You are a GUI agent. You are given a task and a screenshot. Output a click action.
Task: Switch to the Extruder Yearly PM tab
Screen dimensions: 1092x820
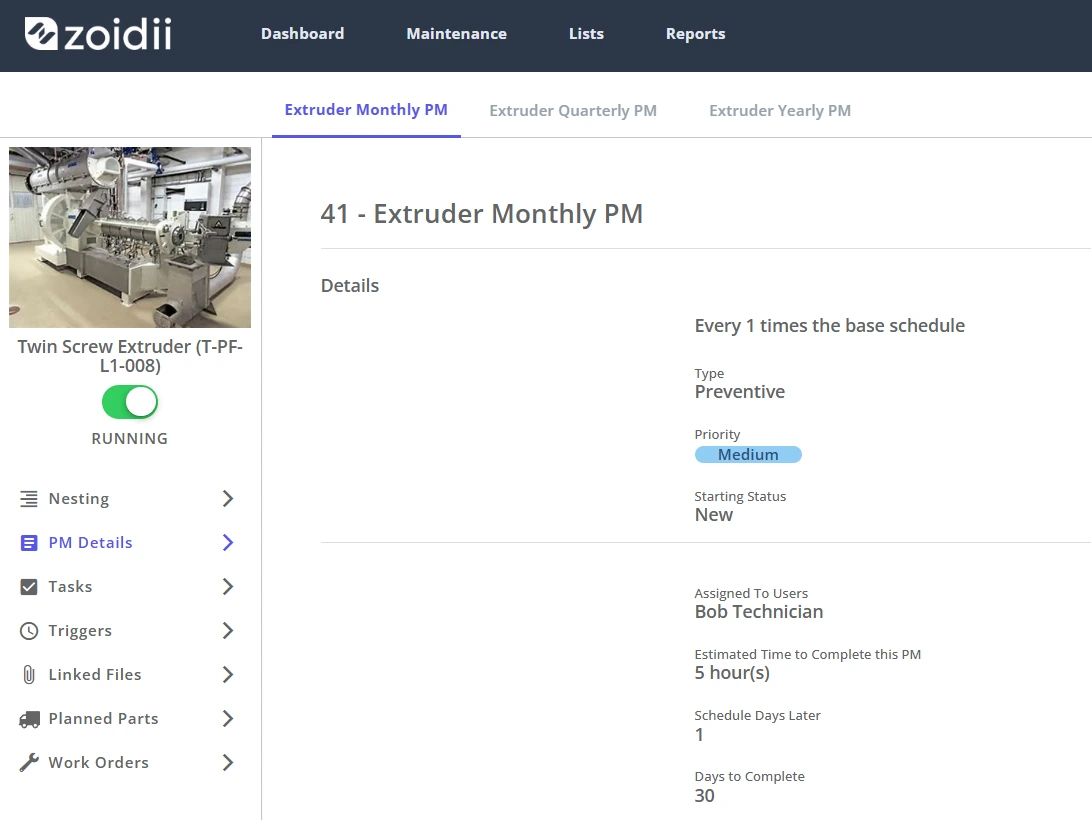coord(779,111)
